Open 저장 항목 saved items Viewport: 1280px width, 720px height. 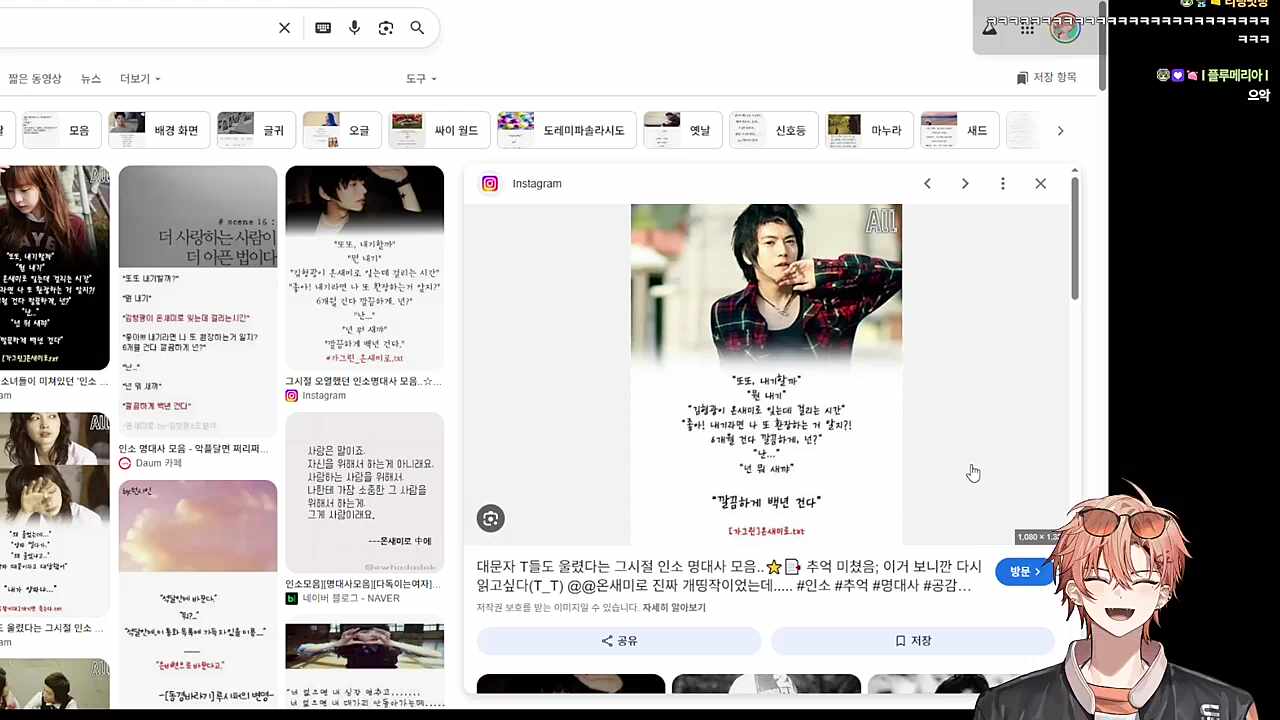pyautogui.click(x=1046, y=78)
